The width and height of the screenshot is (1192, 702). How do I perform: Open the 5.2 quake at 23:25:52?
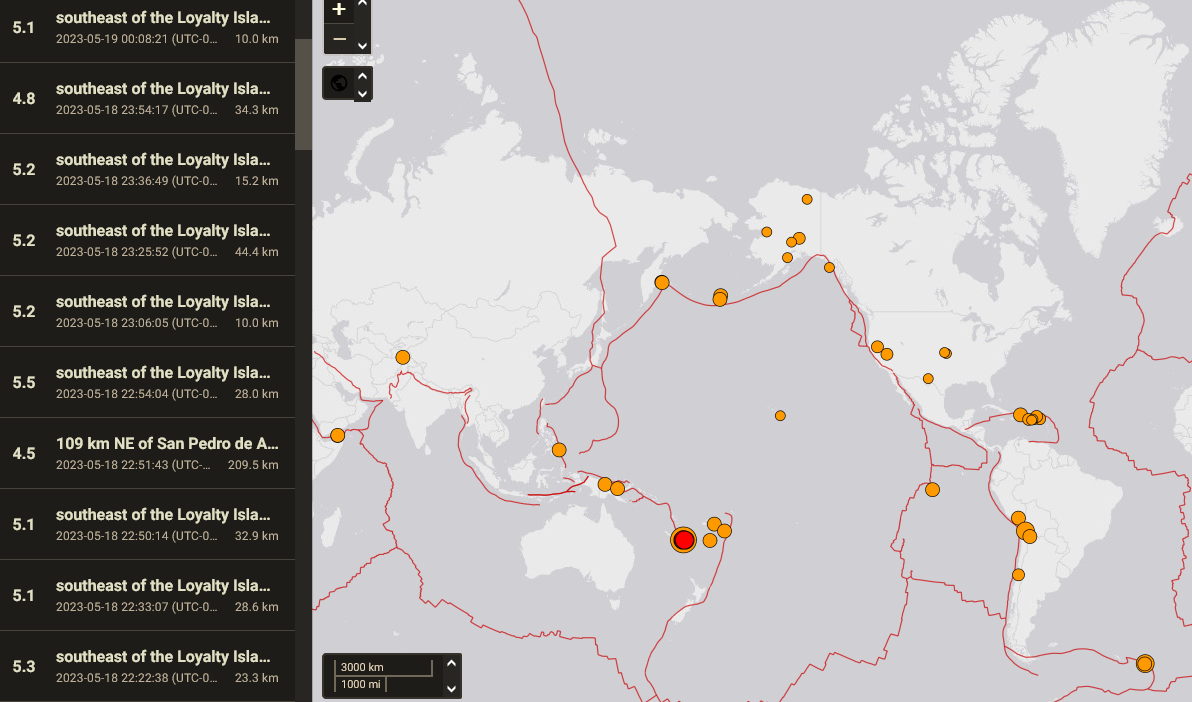(x=147, y=240)
